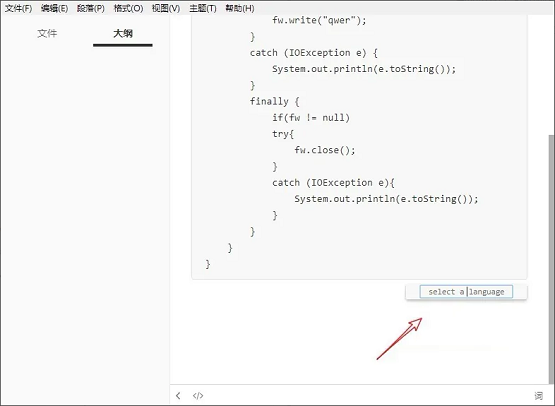Click the line 'fw.close();'
Image resolution: width=555 pixels, height=406 pixels.
tap(325, 150)
